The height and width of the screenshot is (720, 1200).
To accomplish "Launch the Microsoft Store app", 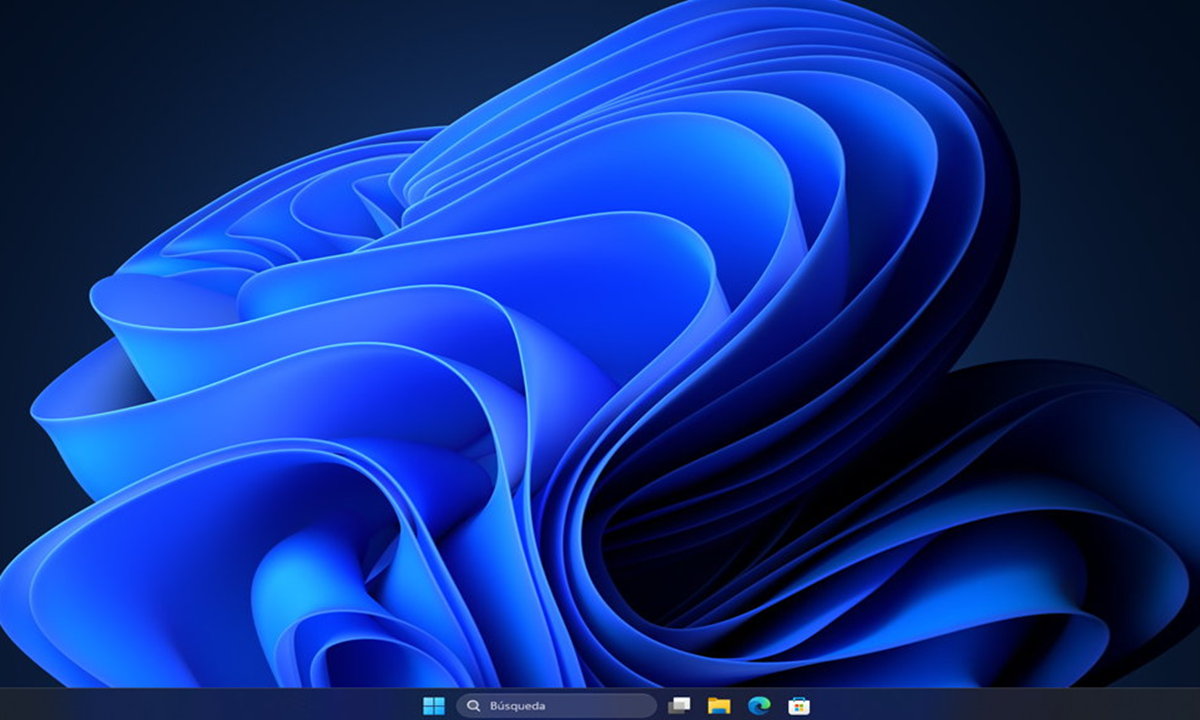I will pos(798,706).
